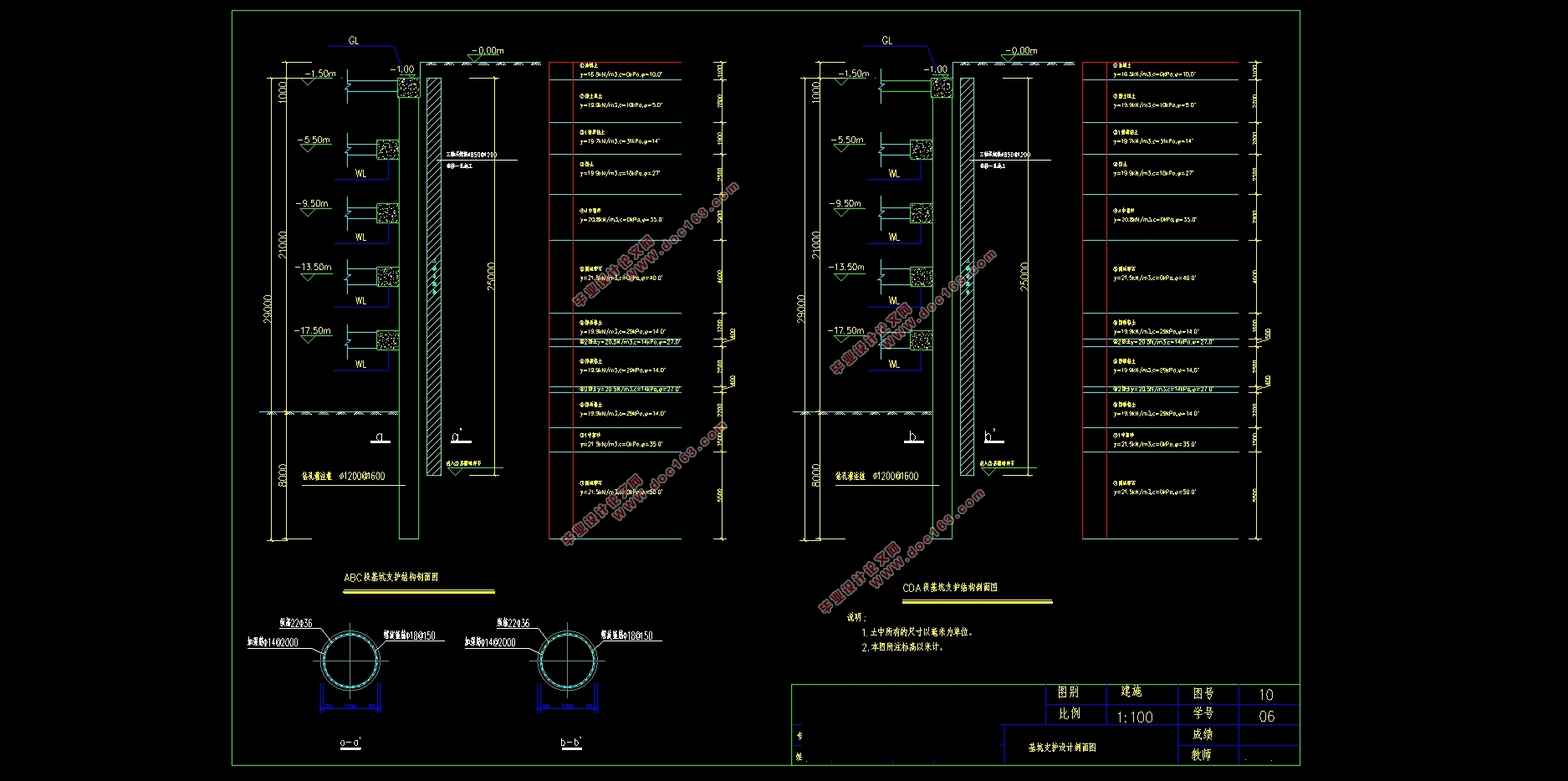Click the '图别' title block cell
This screenshot has width=1568, height=781.
pos(1069,692)
